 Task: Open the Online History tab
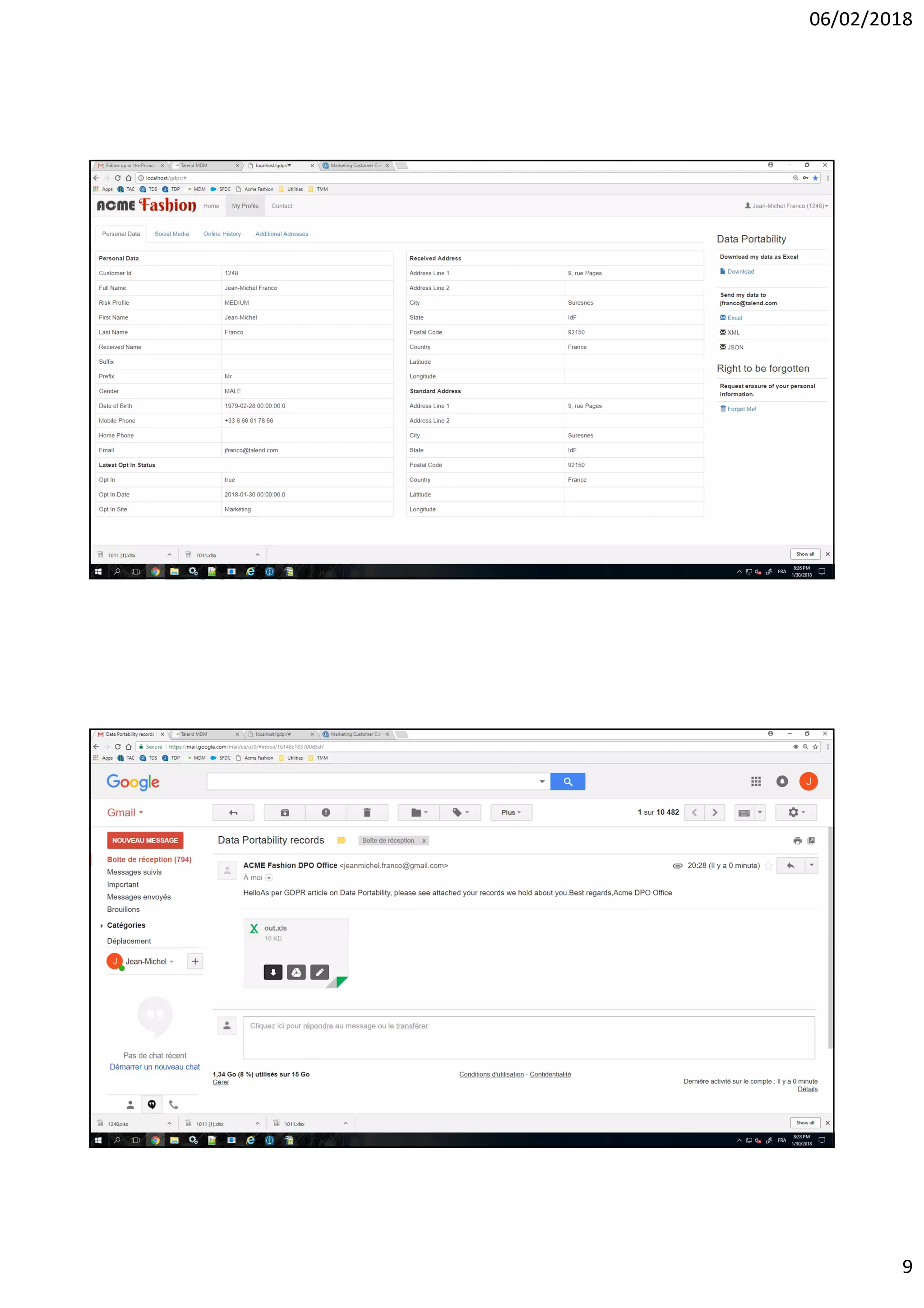(x=222, y=234)
